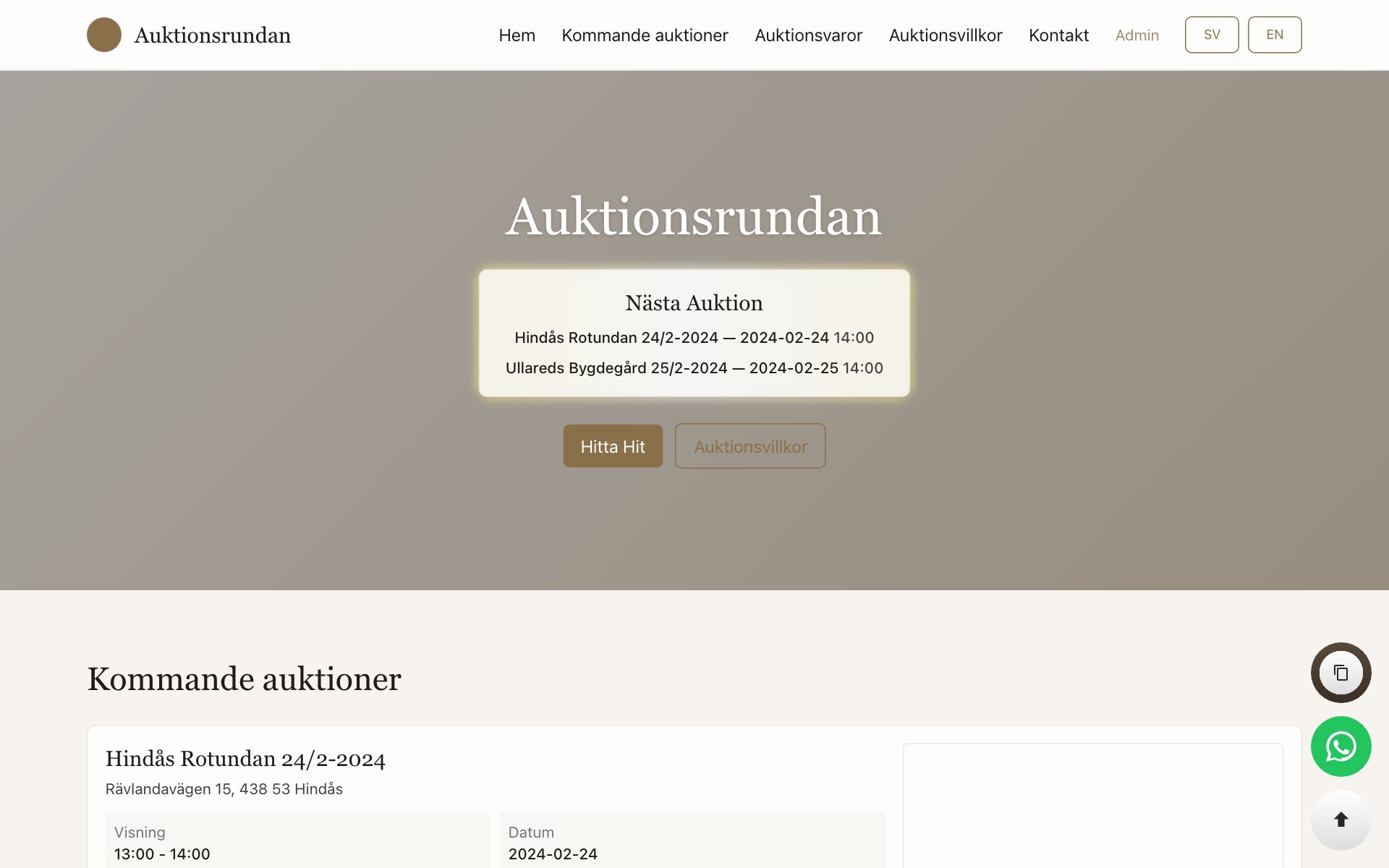Click the Auktionsrundan brand name in header
The height and width of the screenshot is (868, 1389).
(x=213, y=35)
